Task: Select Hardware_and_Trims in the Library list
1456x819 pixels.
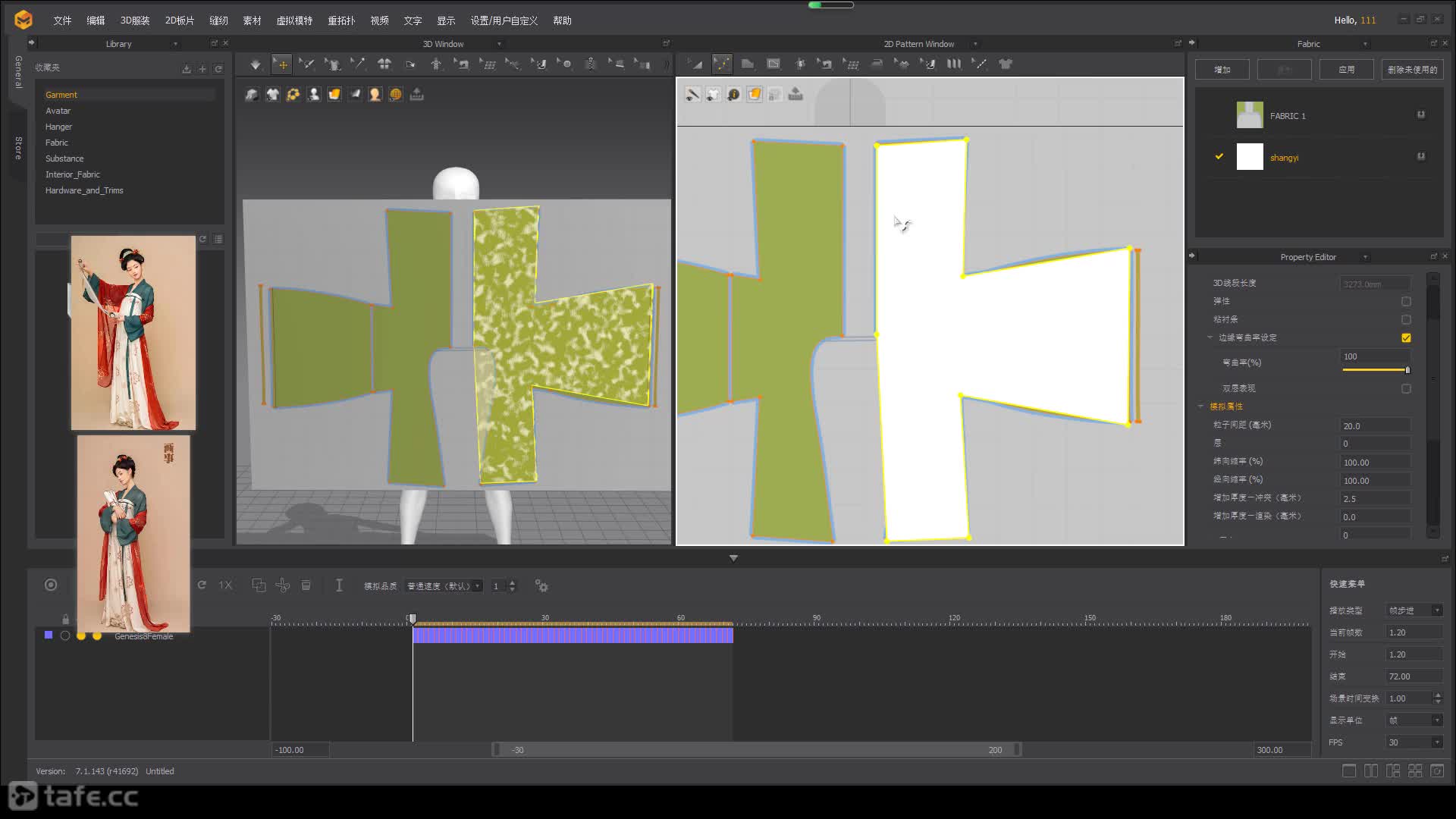Action: [83, 190]
